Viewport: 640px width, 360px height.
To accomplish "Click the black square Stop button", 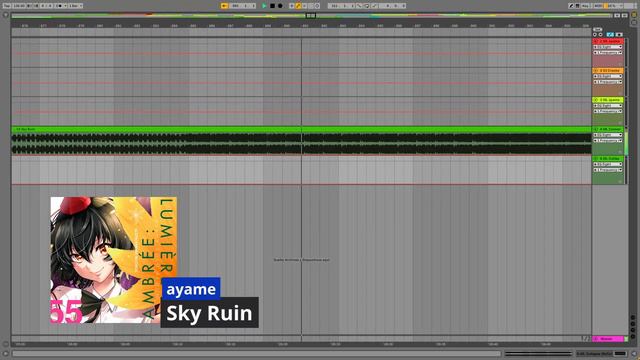I will [x=272, y=6].
